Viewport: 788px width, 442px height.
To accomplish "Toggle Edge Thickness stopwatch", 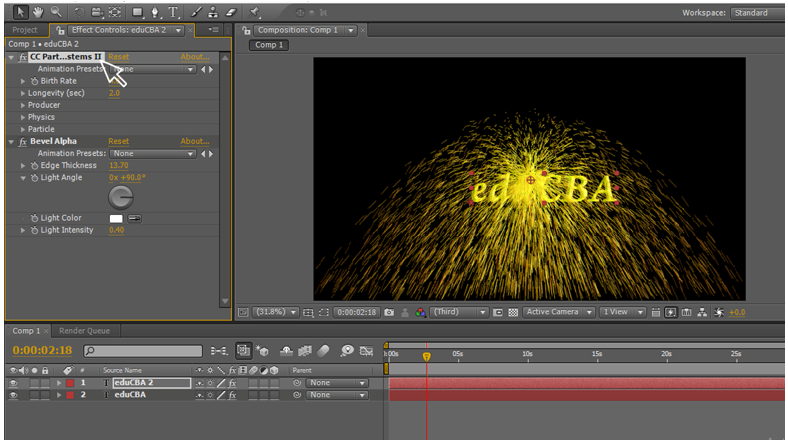I will 34,165.
